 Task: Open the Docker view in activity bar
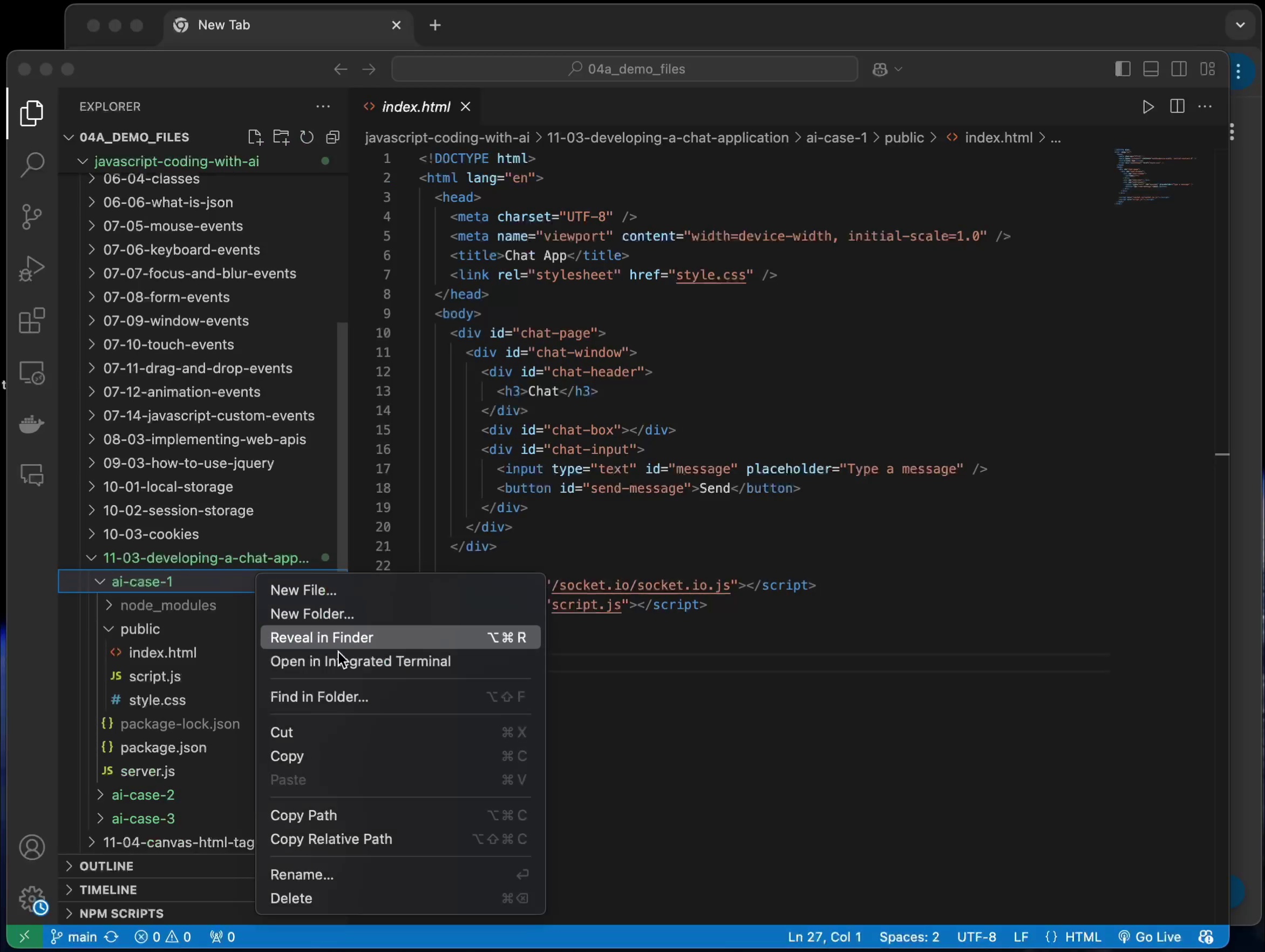tap(32, 424)
